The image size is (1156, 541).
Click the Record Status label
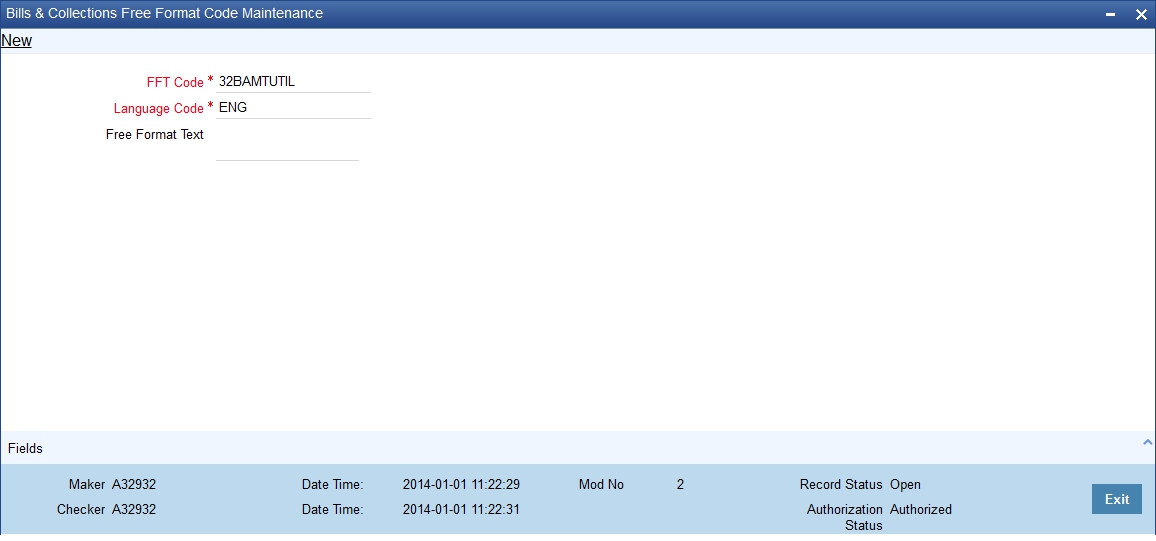point(841,485)
